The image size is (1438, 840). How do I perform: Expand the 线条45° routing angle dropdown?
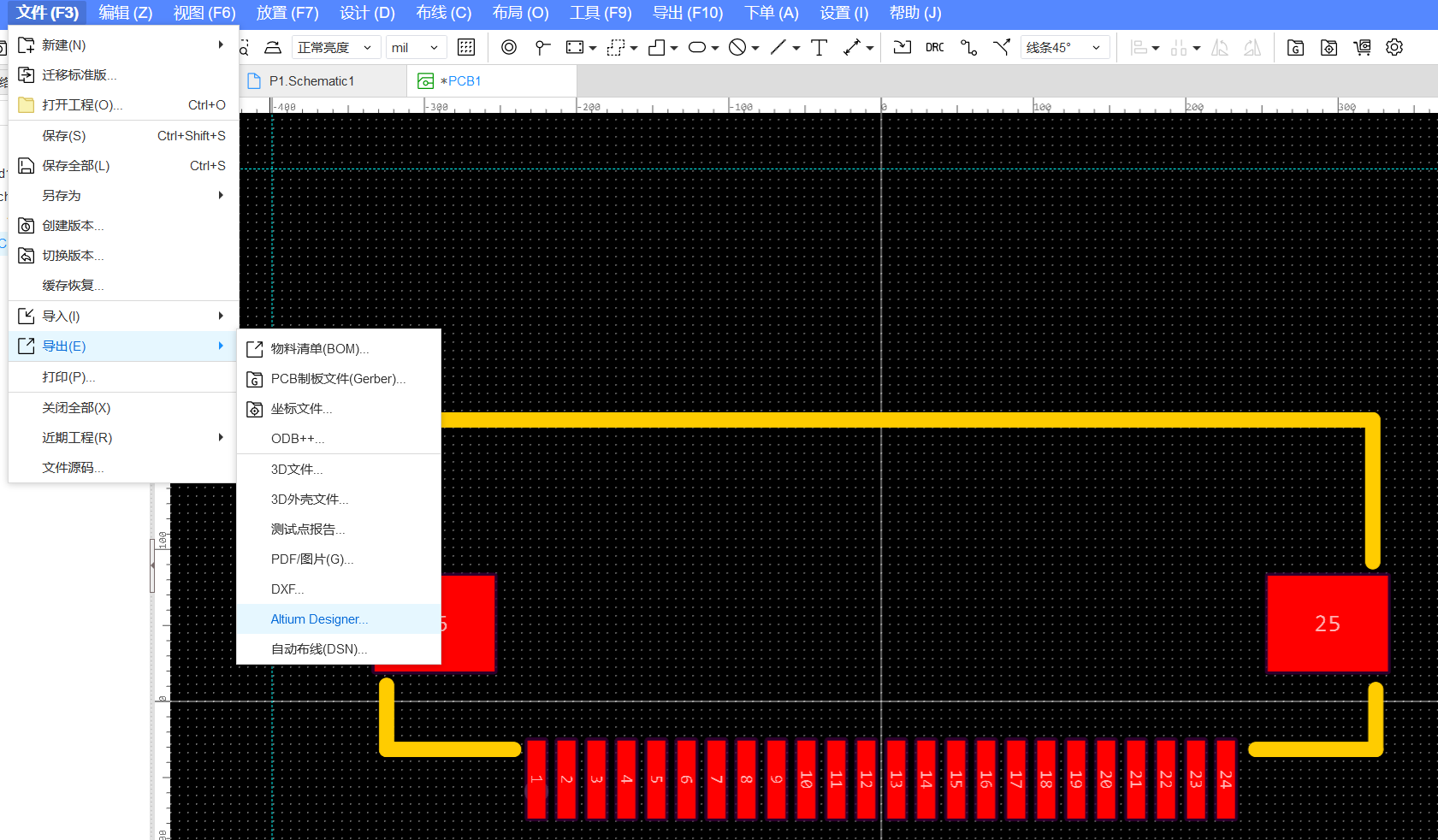1064,48
